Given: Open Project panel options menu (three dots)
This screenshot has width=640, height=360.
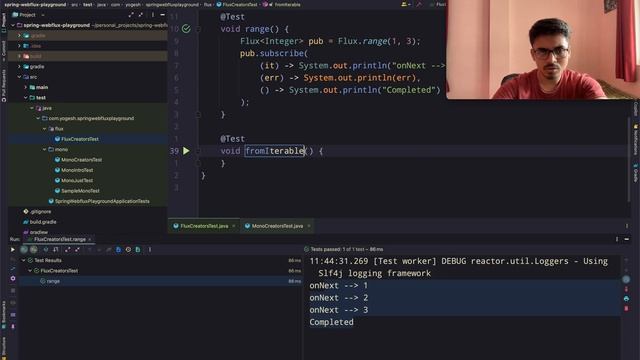Looking at the screenshot, I should pyautogui.click(x=153, y=15).
